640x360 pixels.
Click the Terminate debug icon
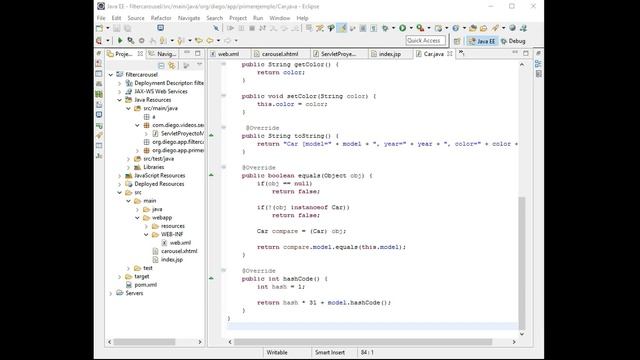pos(252,28)
